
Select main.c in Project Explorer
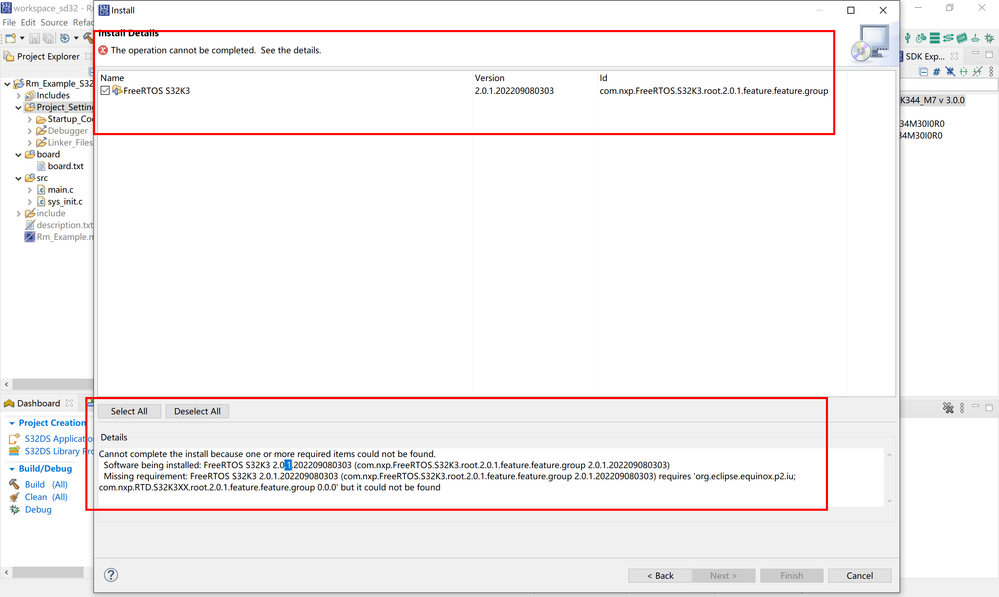(60, 190)
